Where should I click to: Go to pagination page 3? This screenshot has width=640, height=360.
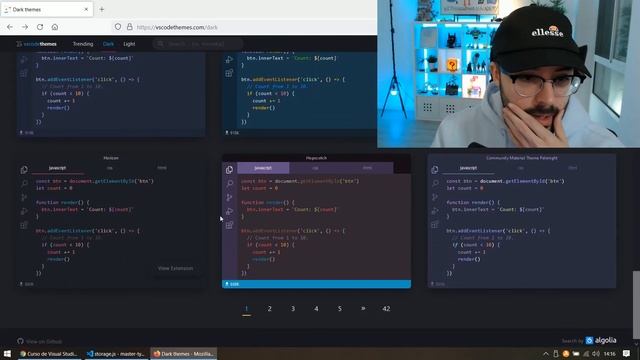click(x=293, y=309)
